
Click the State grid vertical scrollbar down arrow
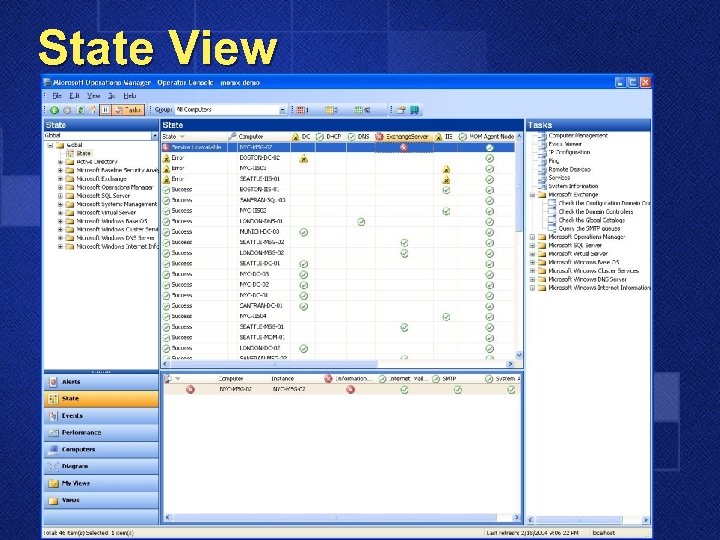519,355
